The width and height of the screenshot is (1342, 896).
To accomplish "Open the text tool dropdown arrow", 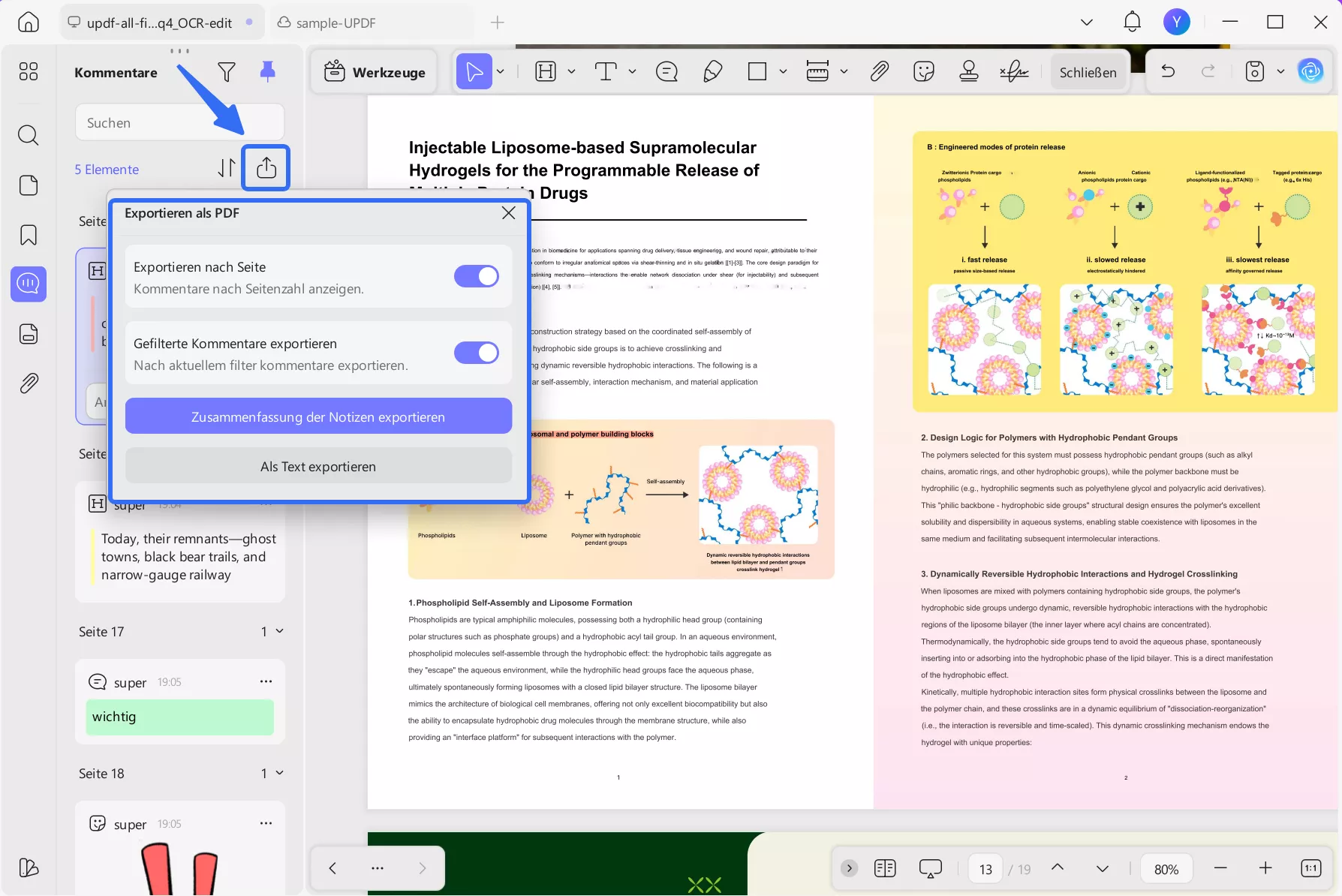I will 632,71.
